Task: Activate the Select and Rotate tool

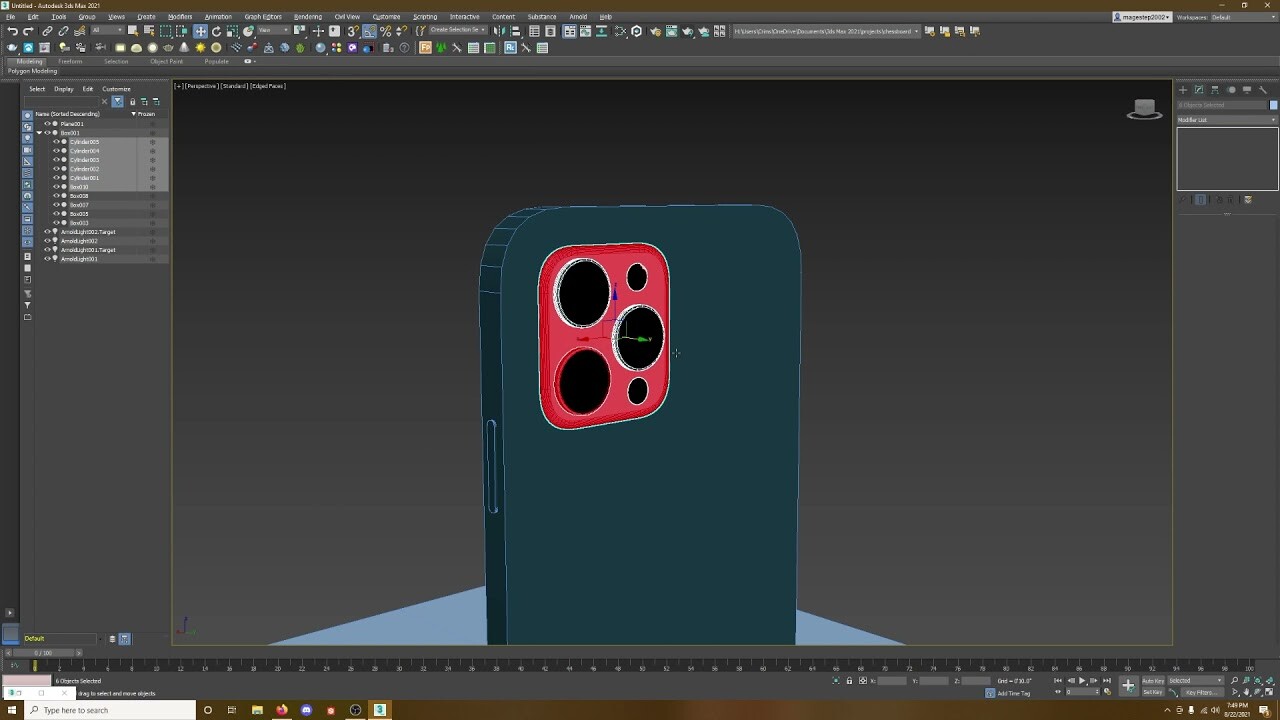Action: click(x=215, y=31)
